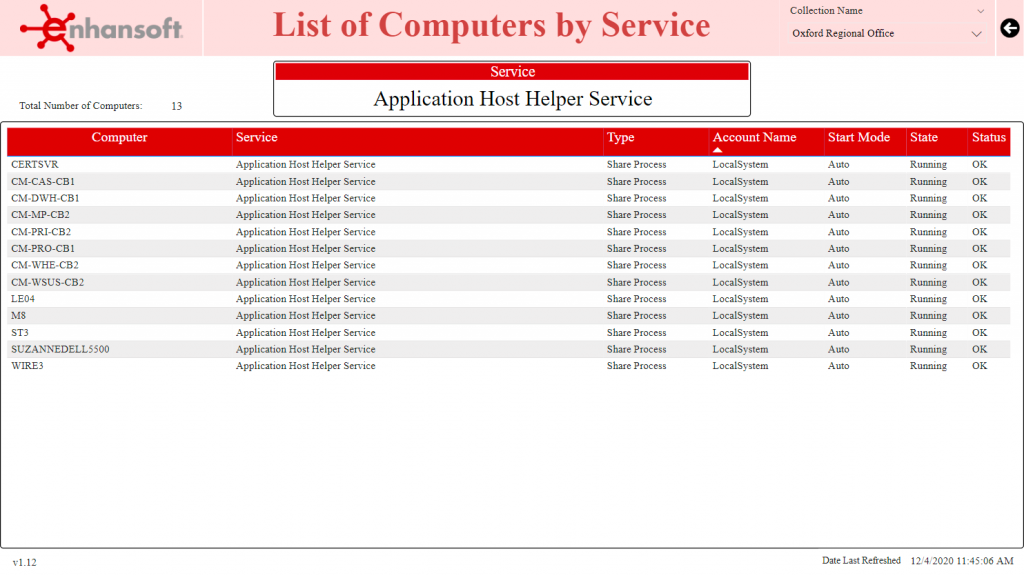Click the back arrow icon
The image size is (1024, 576).
[1010, 28]
